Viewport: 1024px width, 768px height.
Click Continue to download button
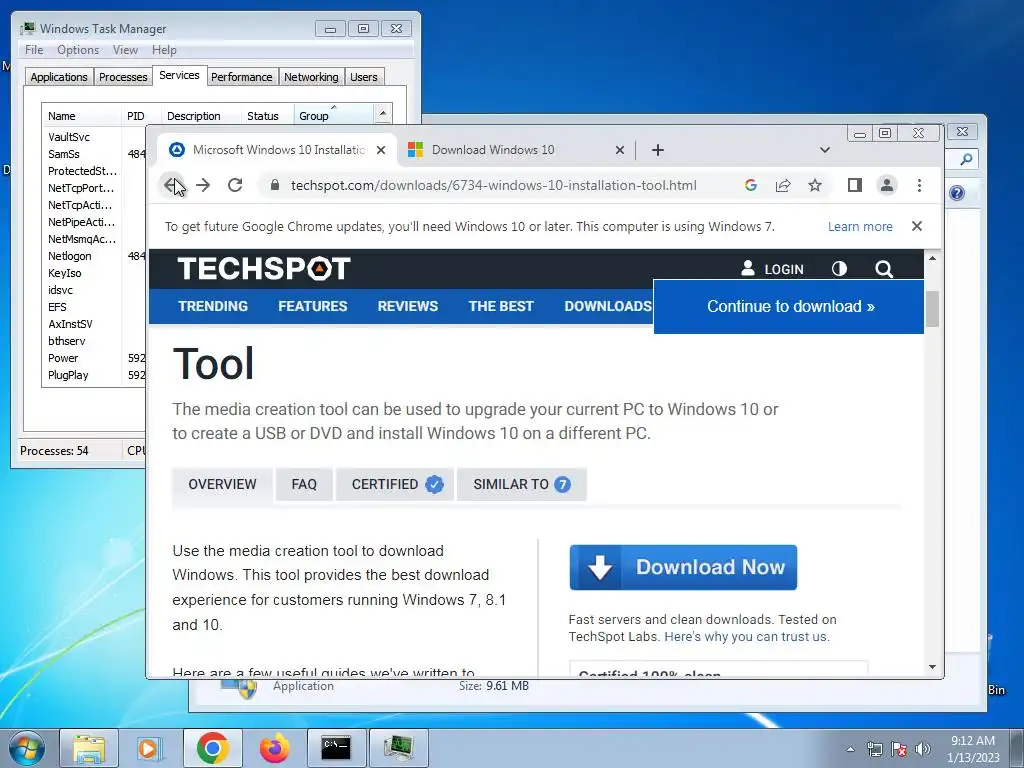789,307
